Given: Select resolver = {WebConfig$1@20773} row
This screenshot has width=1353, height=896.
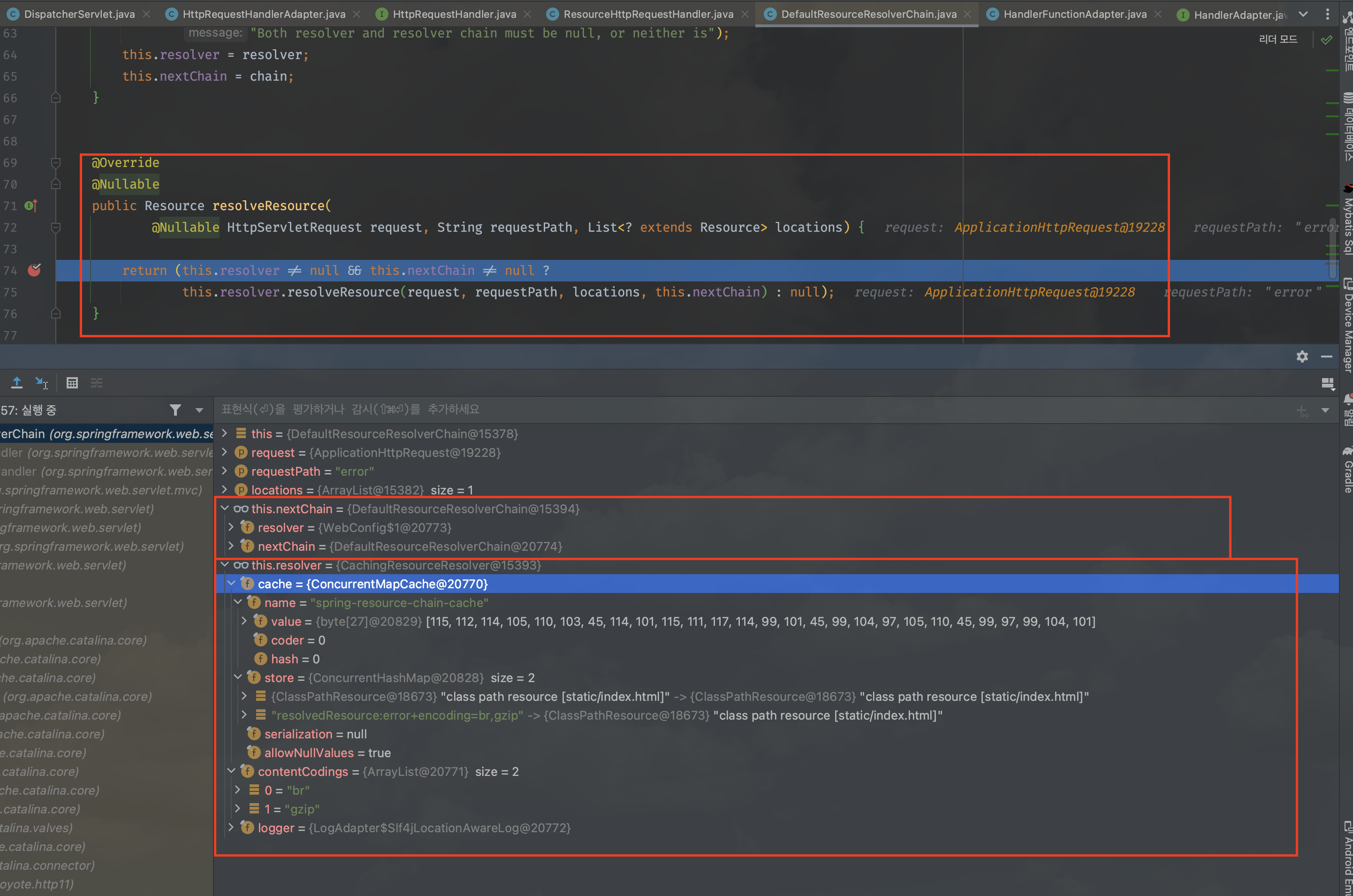Looking at the screenshot, I should click(777, 527).
